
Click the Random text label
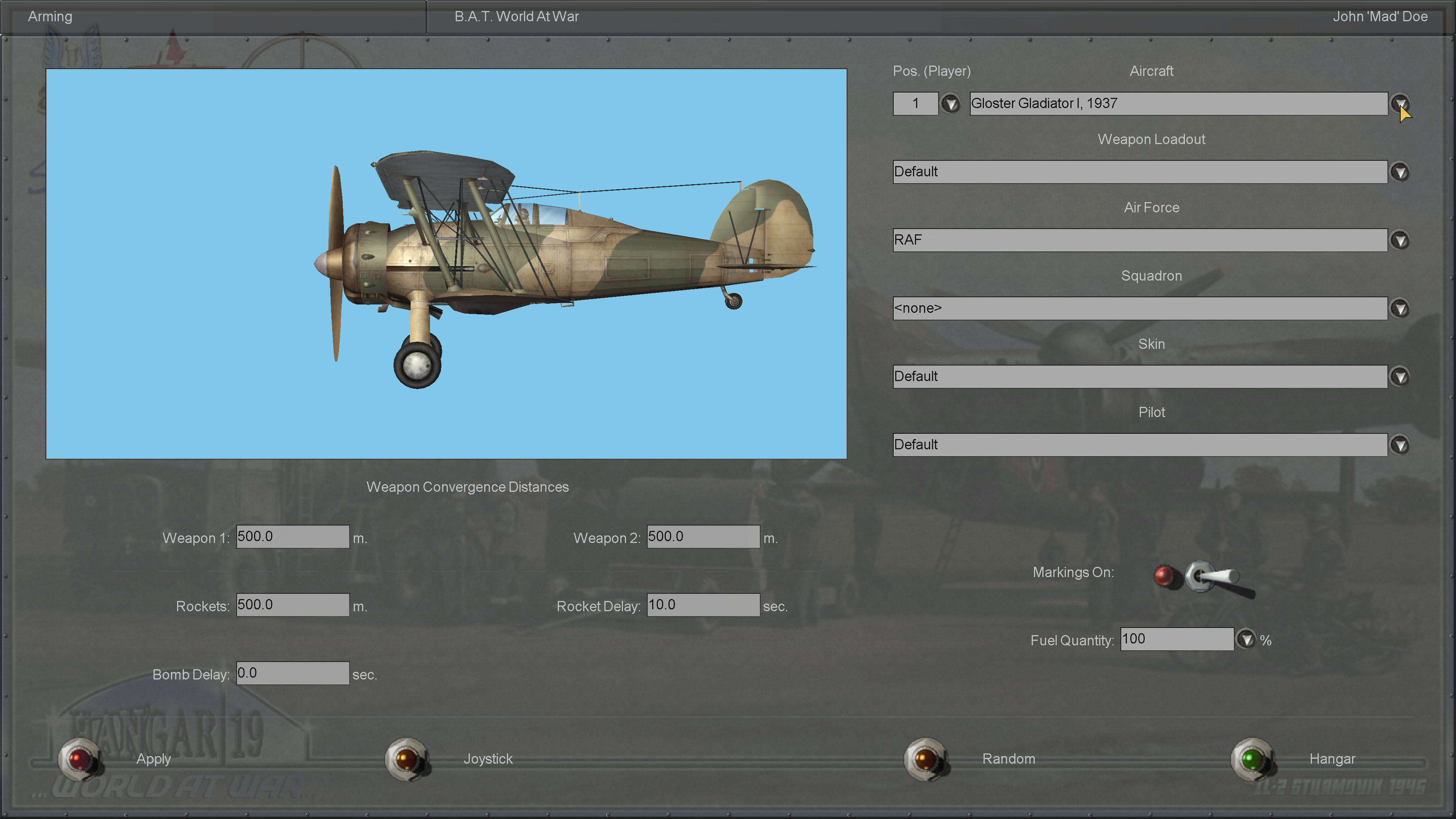point(1008,758)
